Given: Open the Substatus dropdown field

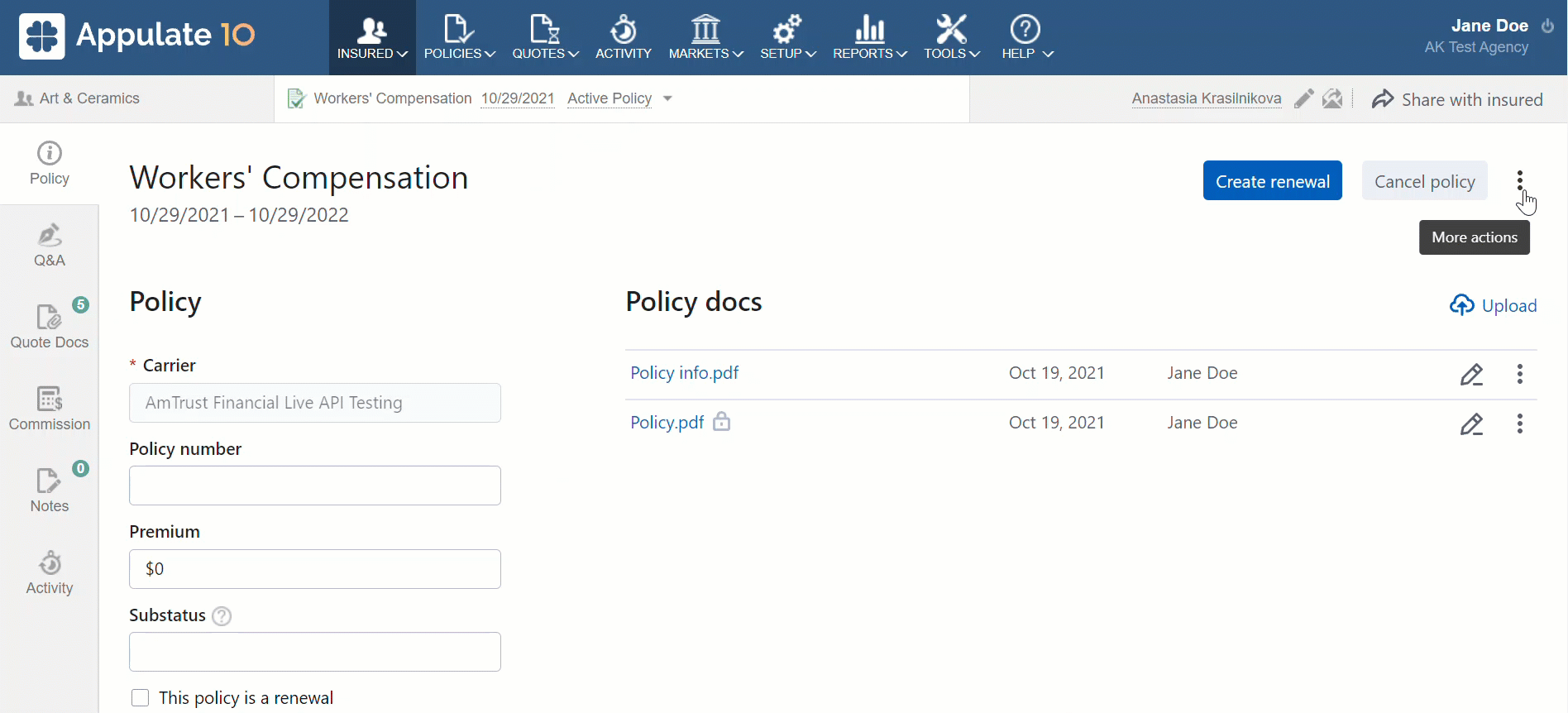Looking at the screenshot, I should [x=315, y=652].
